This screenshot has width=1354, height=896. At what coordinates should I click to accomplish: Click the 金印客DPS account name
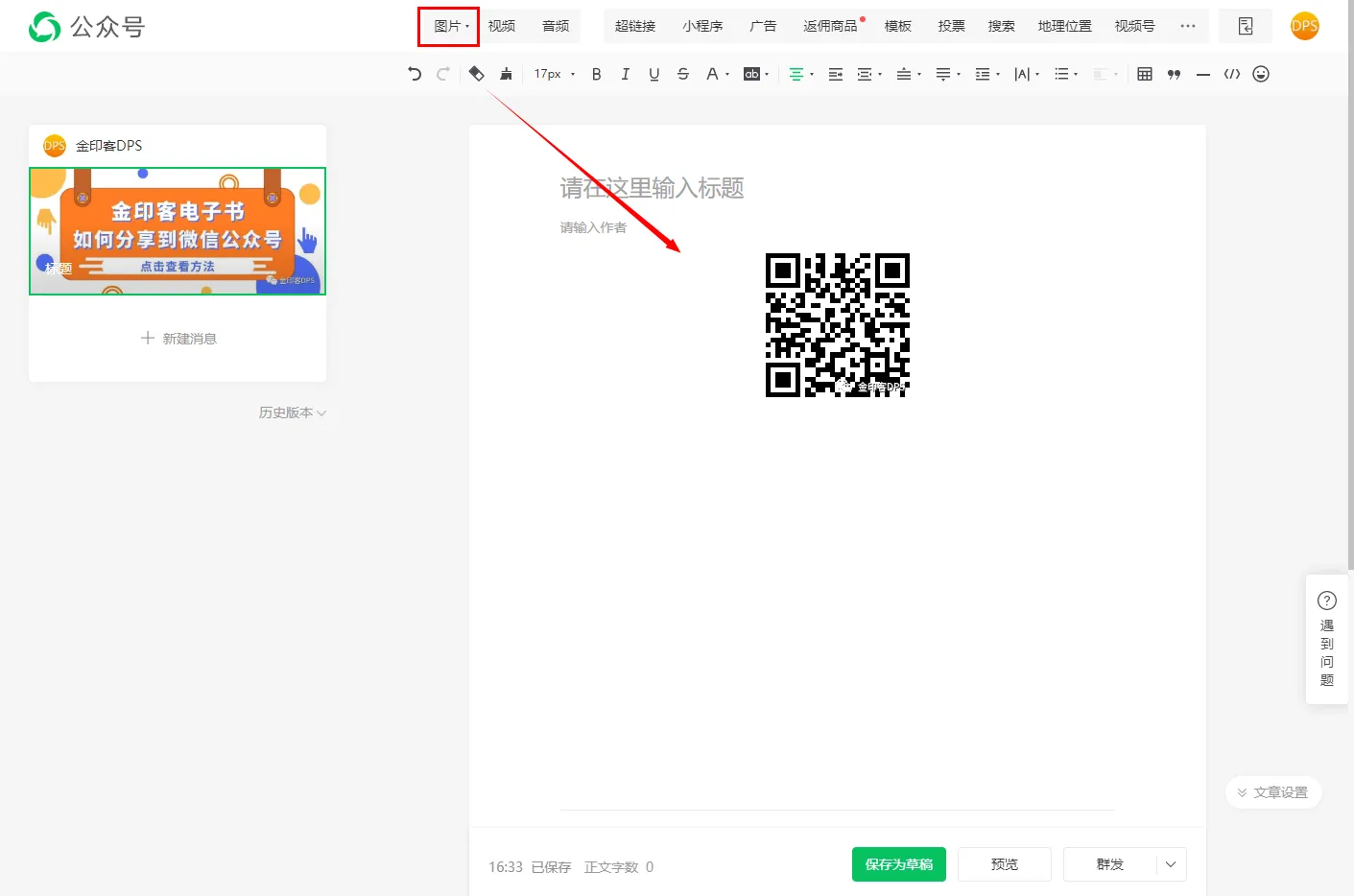tap(108, 146)
